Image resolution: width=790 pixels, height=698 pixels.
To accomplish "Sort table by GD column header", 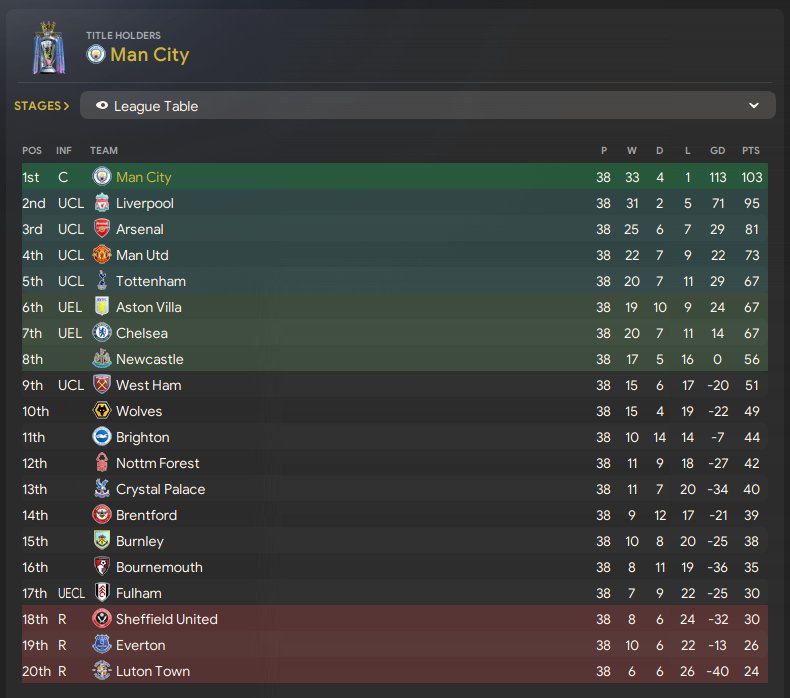I will 717,150.
